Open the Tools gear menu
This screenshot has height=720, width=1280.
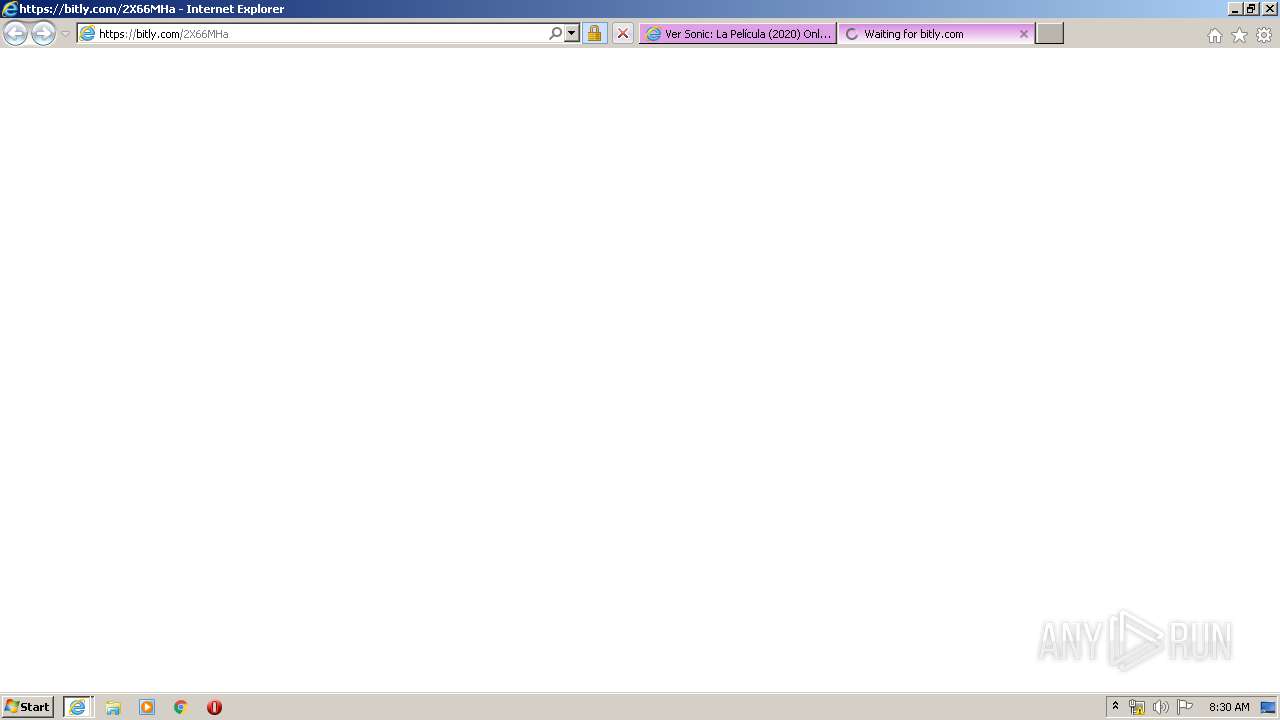(x=1264, y=35)
